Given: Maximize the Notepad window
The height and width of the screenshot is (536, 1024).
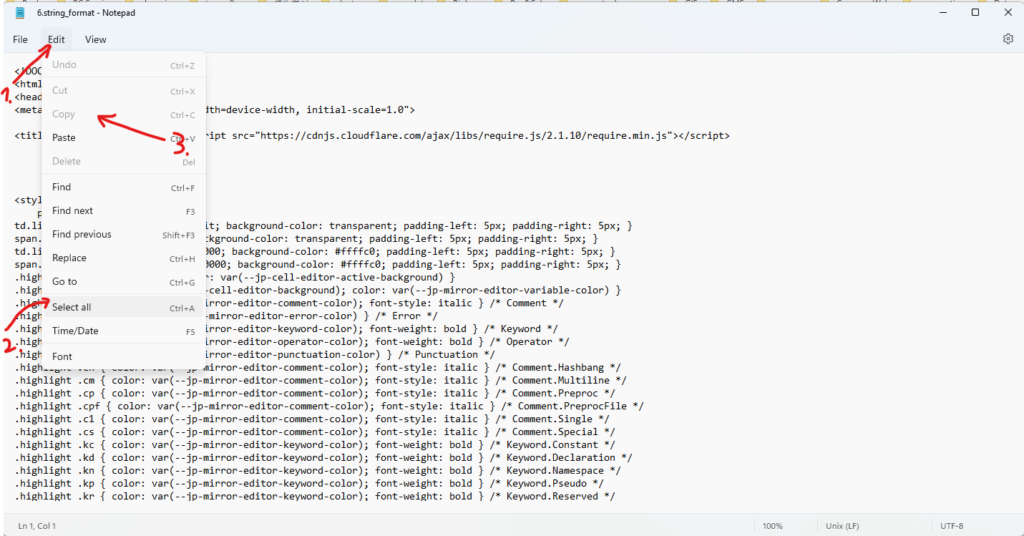Looking at the screenshot, I should pyautogui.click(x=975, y=12).
